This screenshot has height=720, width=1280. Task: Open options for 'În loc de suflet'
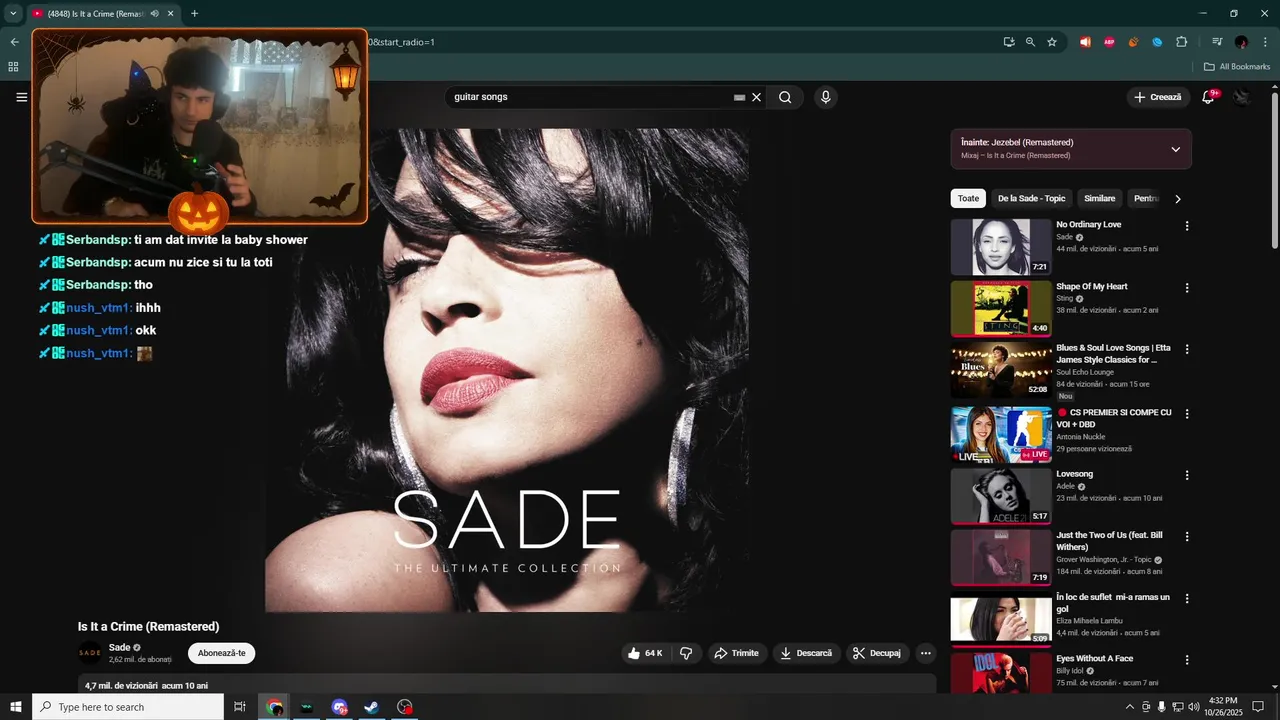coord(1187,599)
